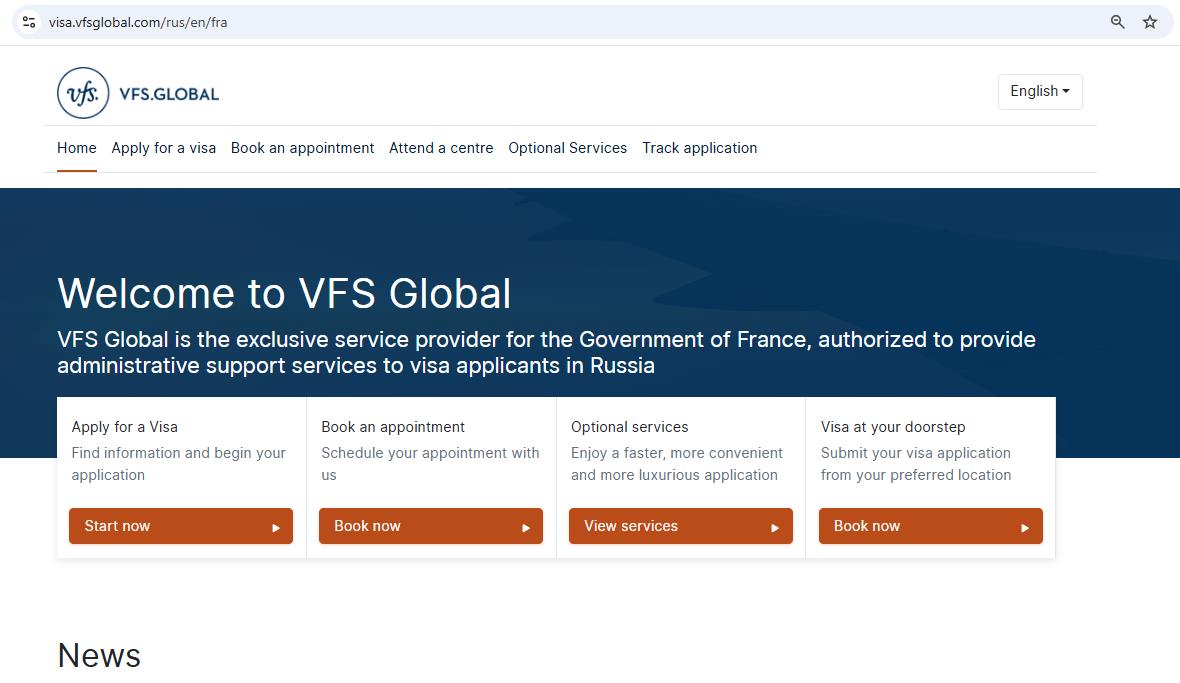The image size is (1180, 683).
Task: Click the Optional services card title
Action: [629, 426]
